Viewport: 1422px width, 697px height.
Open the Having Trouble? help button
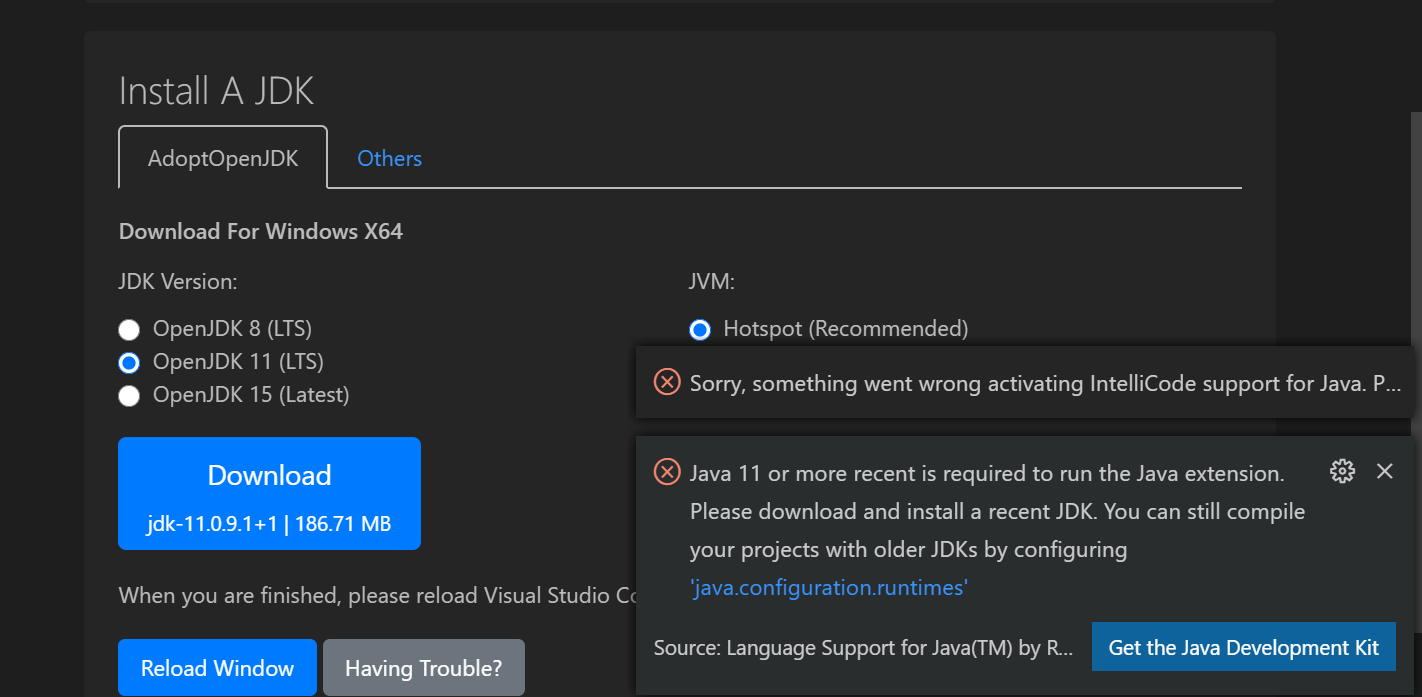pos(423,668)
